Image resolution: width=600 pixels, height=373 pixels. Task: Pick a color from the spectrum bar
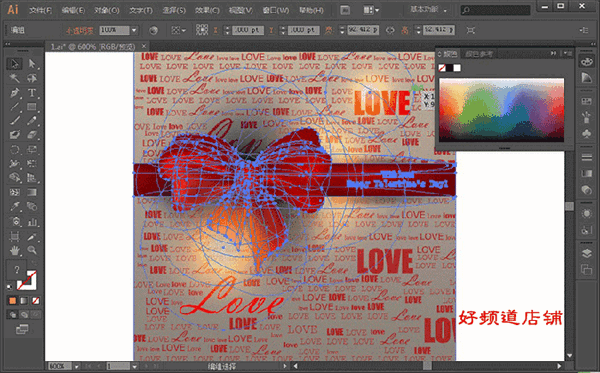click(501, 110)
